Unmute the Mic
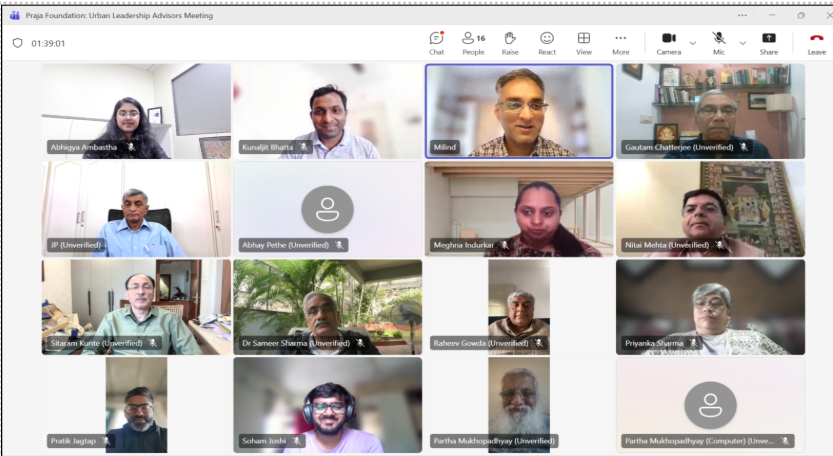The height and width of the screenshot is (456, 833). click(718, 42)
